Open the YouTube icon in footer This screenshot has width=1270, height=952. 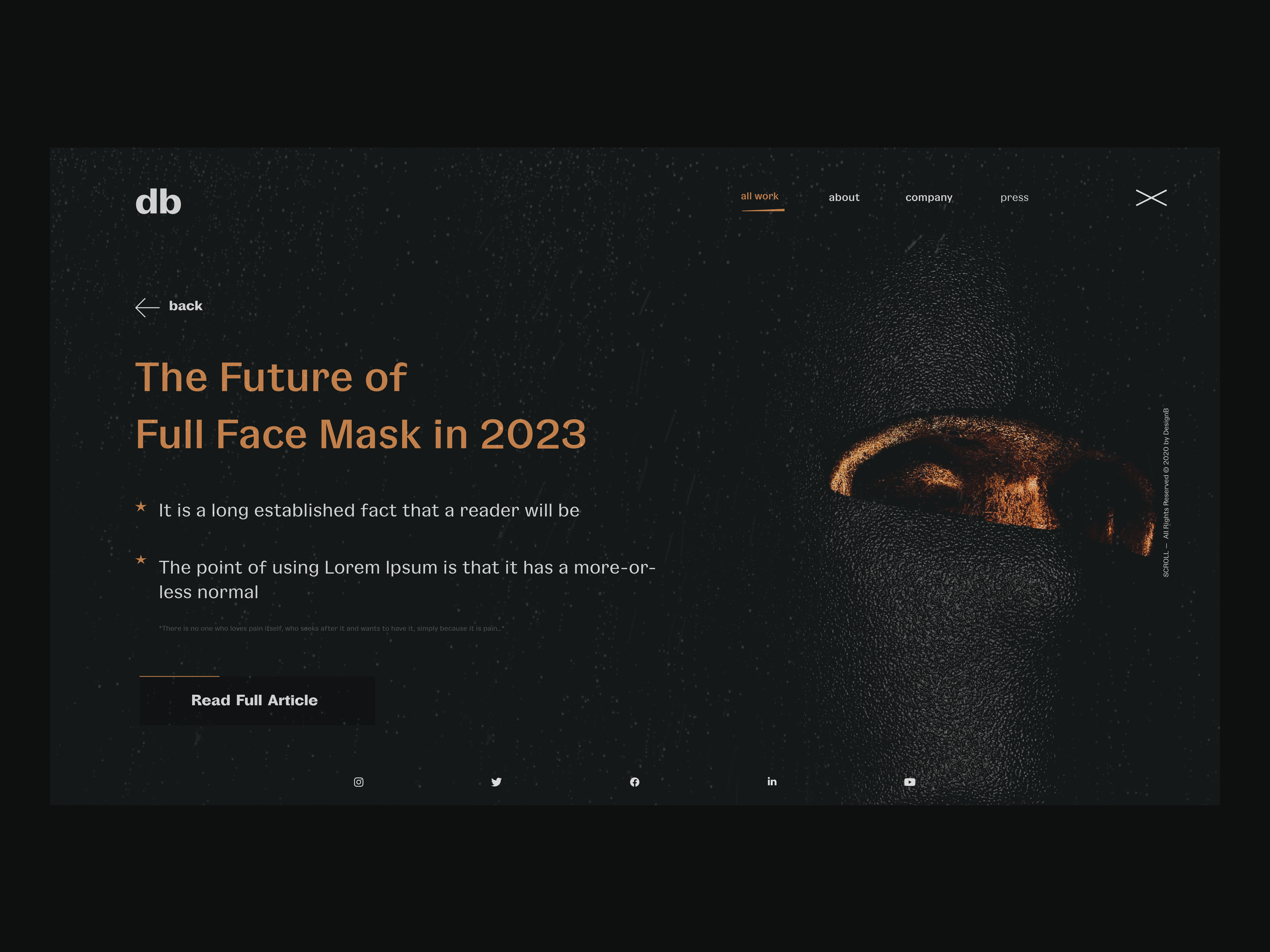tap(910, 782)
